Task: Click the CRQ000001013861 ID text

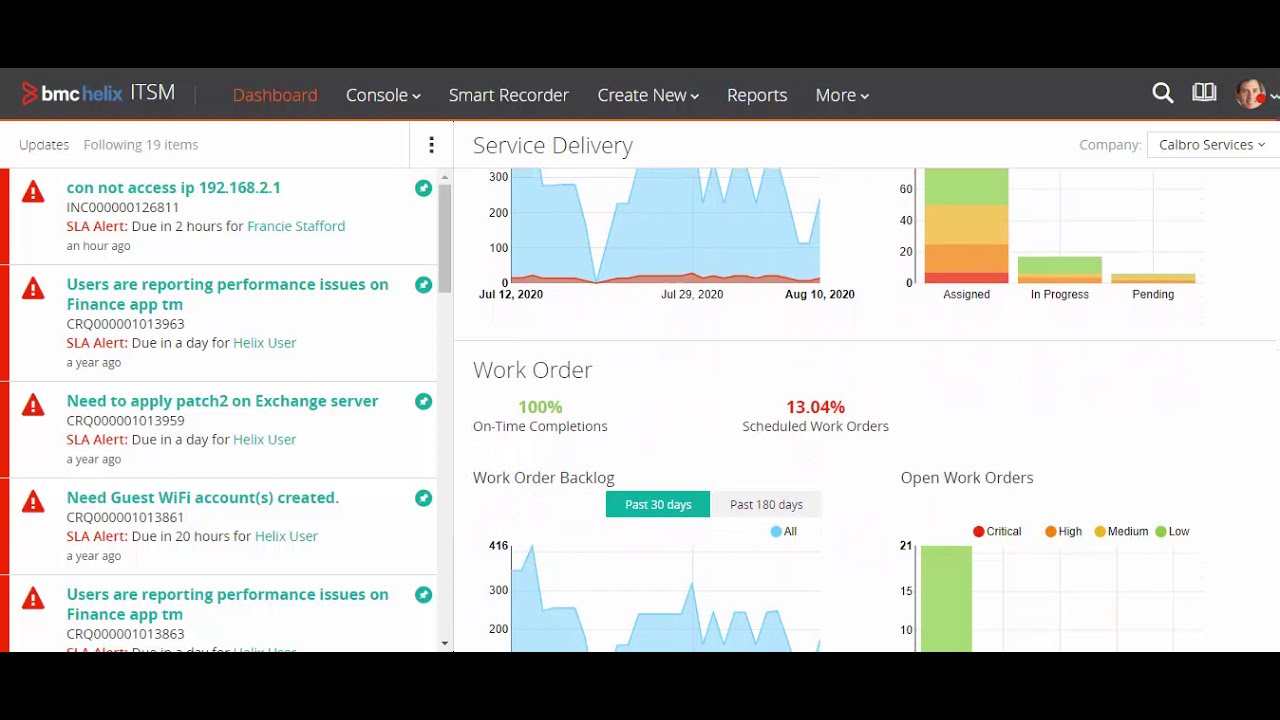Action: [x=125, y=518]
